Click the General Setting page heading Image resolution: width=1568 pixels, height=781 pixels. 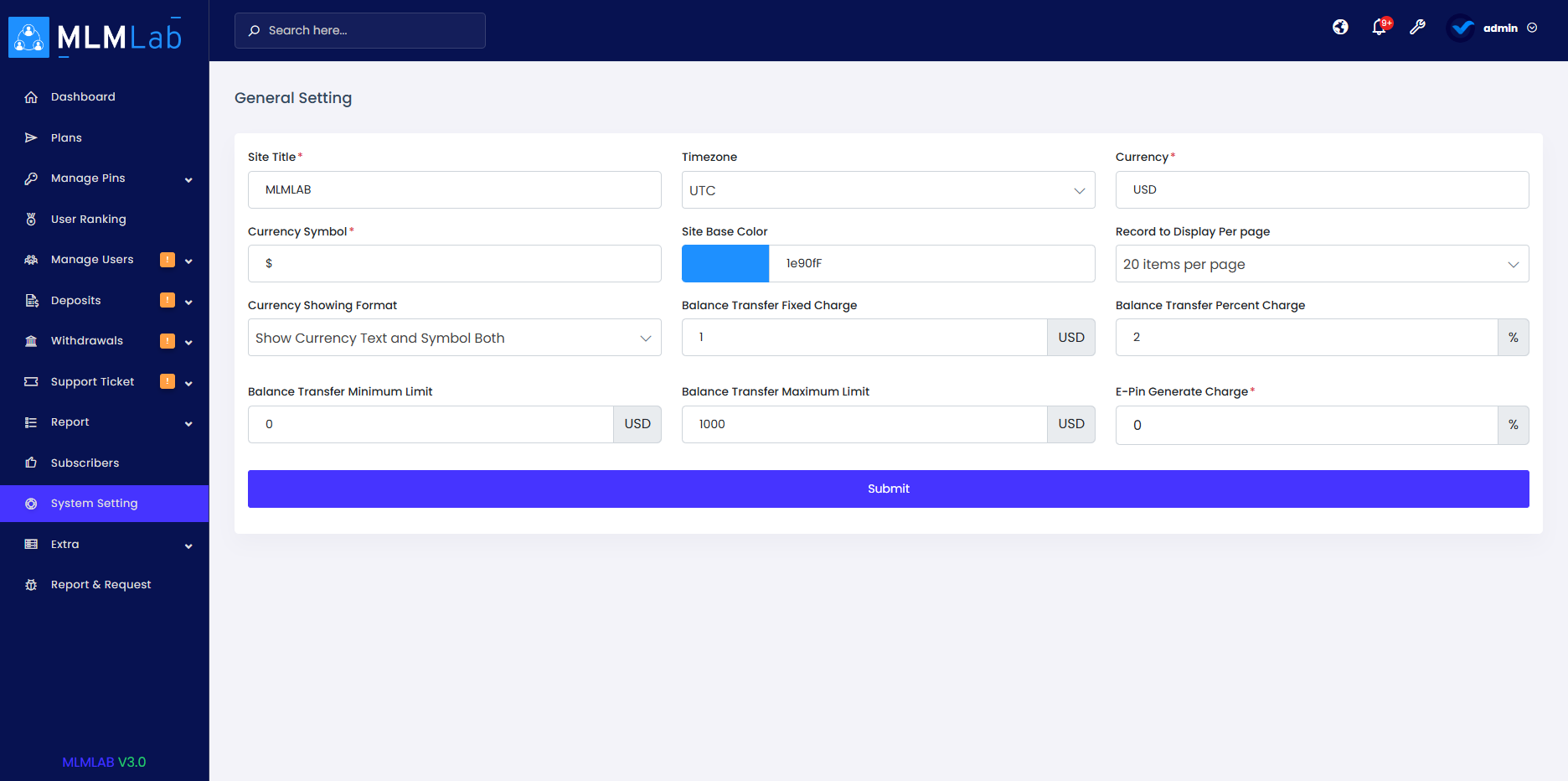(293, 98)
